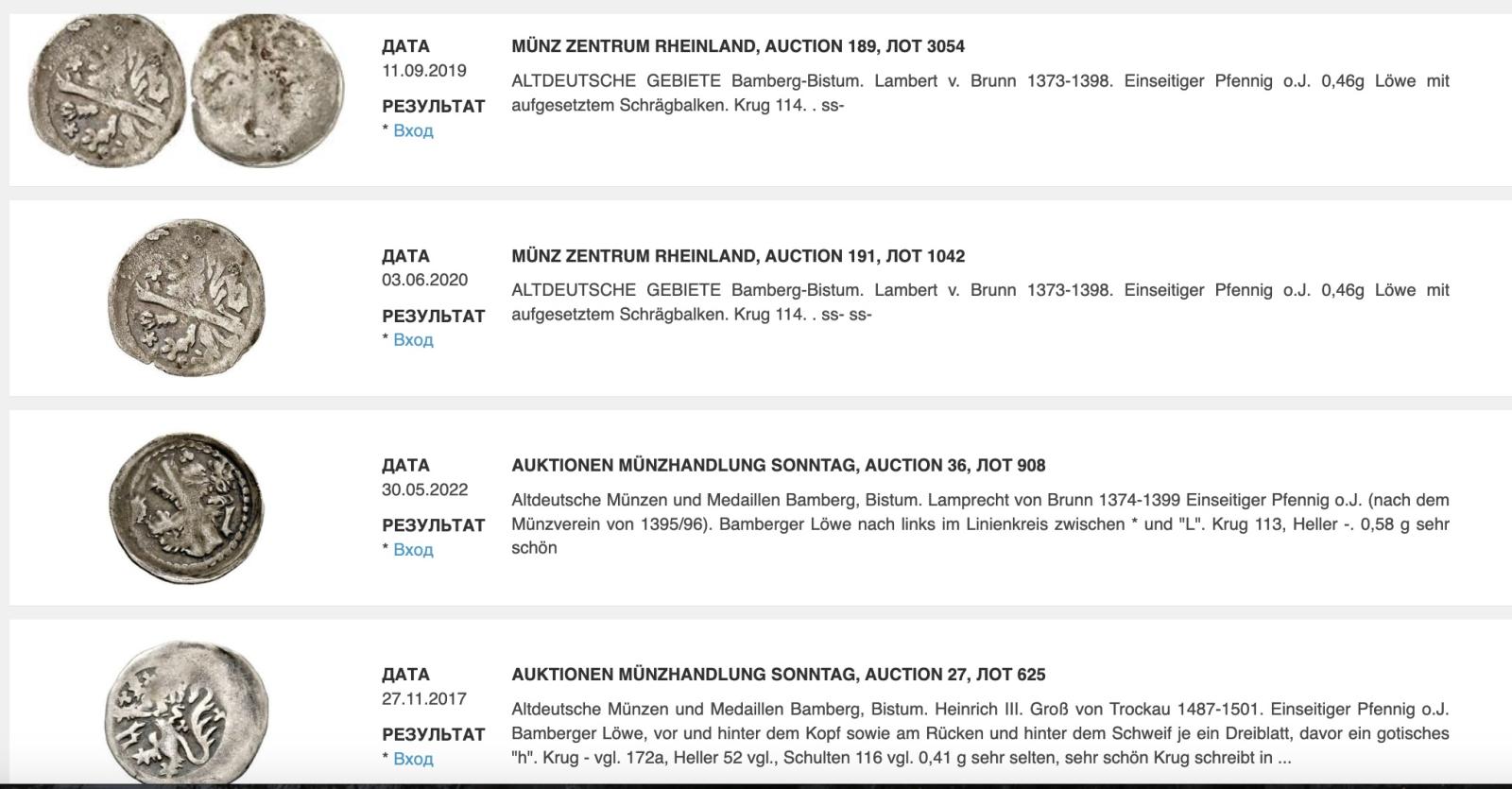View the right reverse coin image of lot 3054
Viewport: 1512px width, 789px height.
pyautogui.click(x=267, y=92)
